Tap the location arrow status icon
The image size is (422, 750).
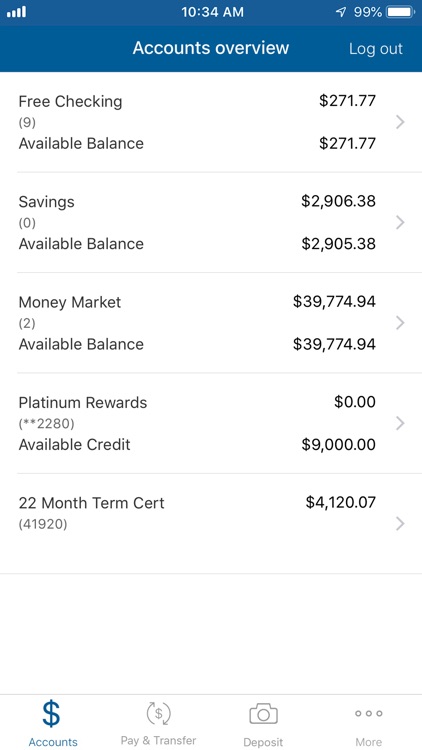coord(341,12)
